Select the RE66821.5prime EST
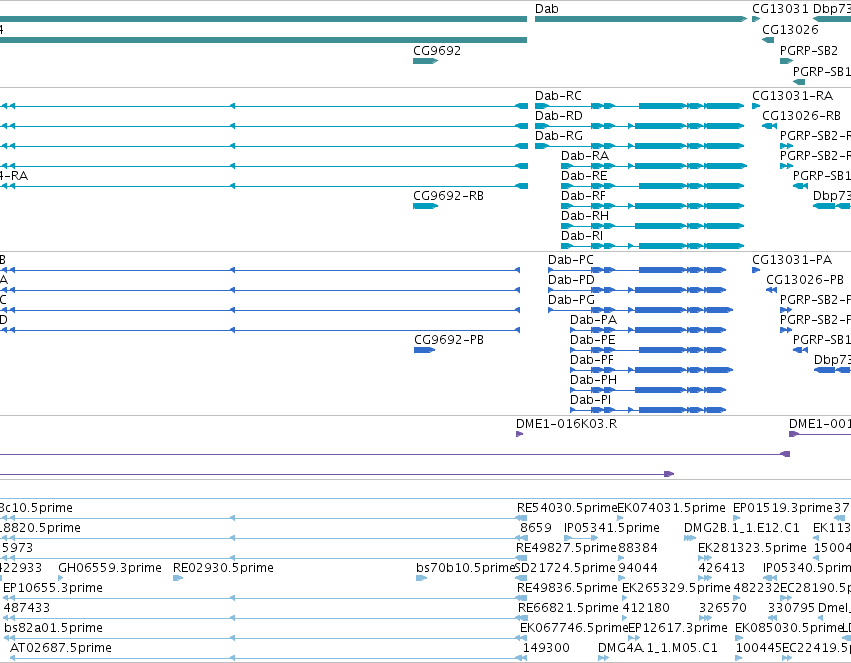 pos(521,619)
